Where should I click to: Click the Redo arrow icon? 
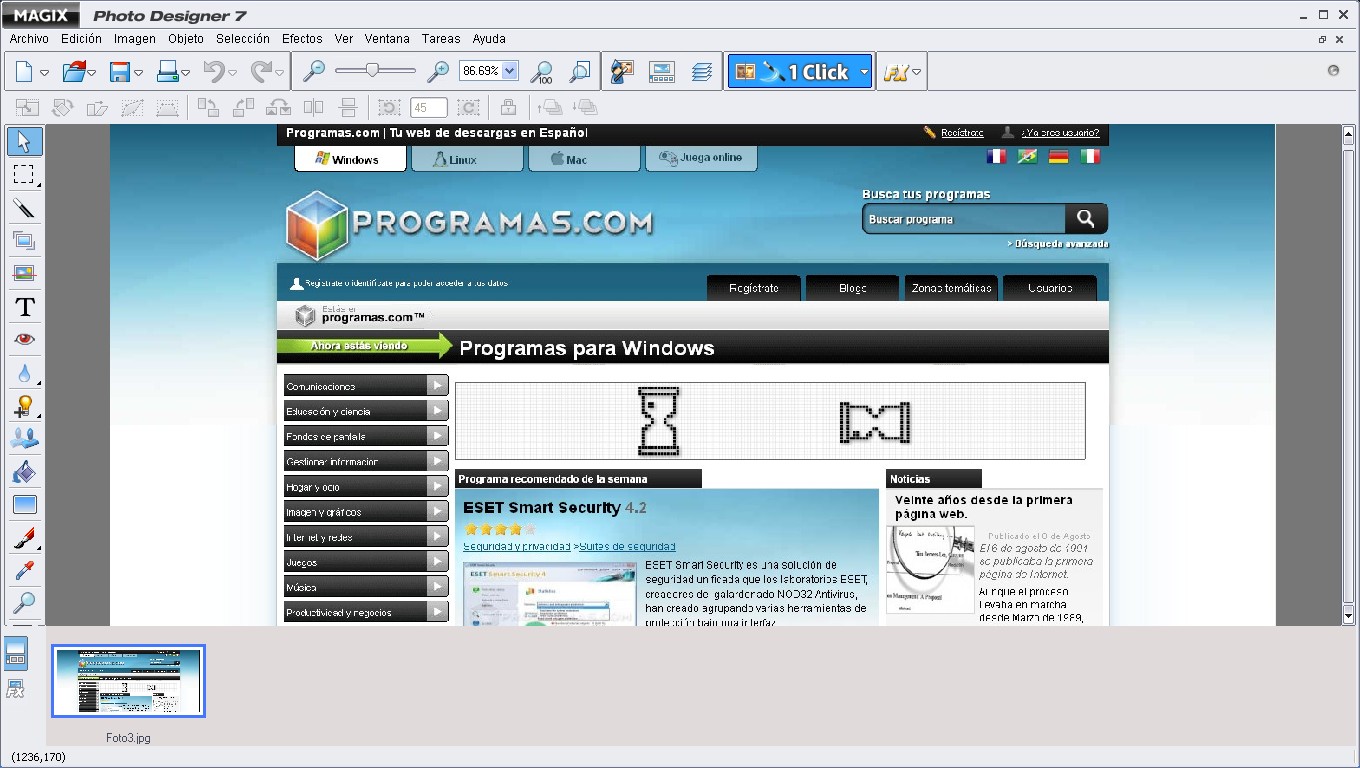(x=261, y=72)
